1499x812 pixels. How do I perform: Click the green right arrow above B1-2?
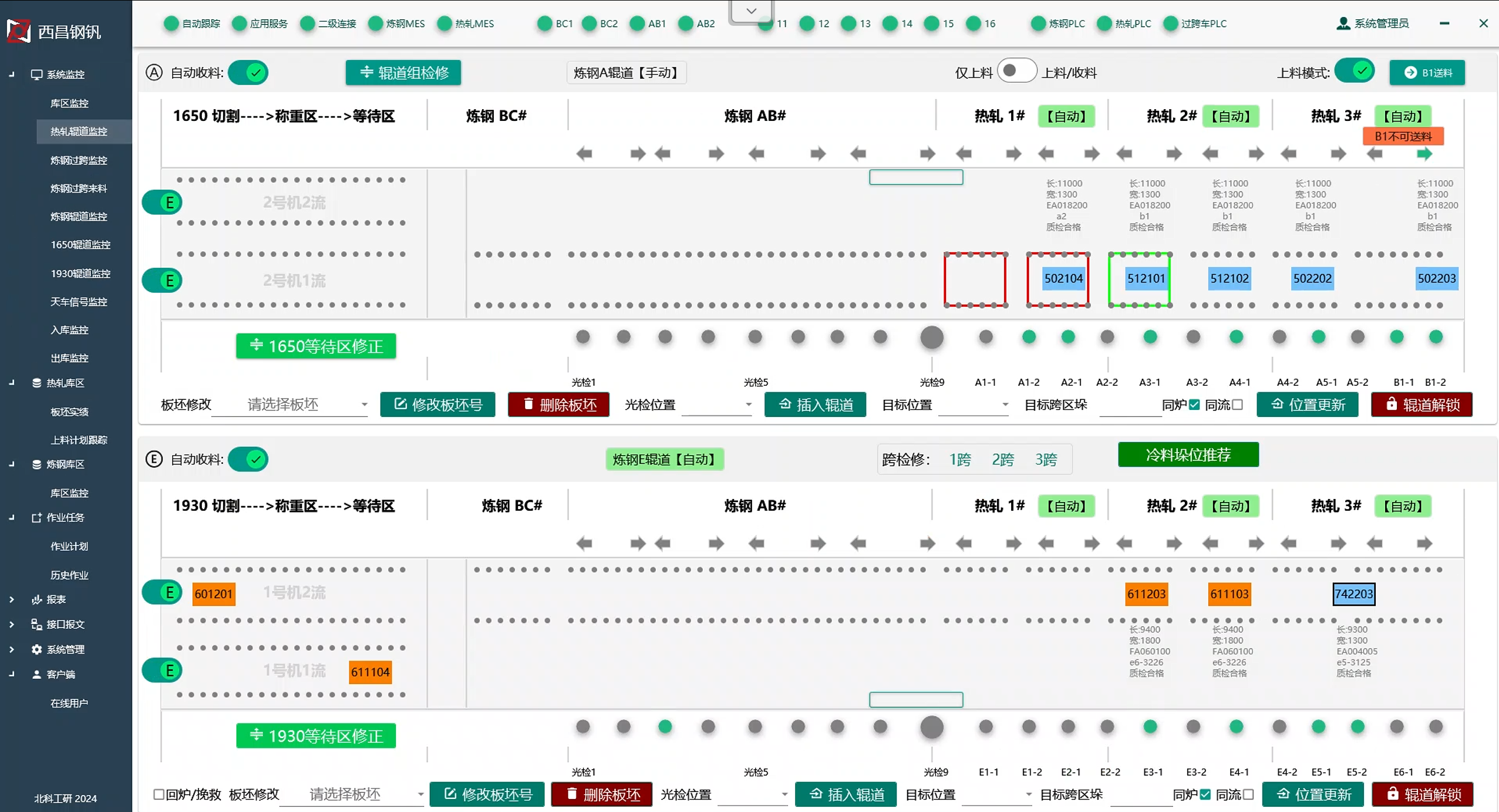tap(1424, 154)
